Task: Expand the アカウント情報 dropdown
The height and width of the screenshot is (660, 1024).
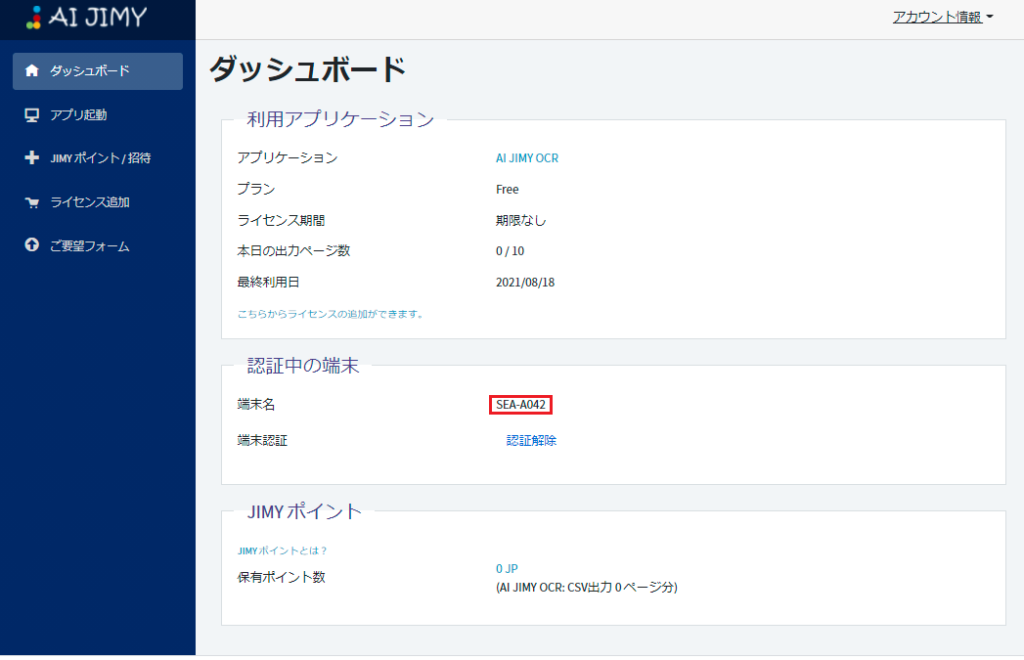Action: (942, 18)
